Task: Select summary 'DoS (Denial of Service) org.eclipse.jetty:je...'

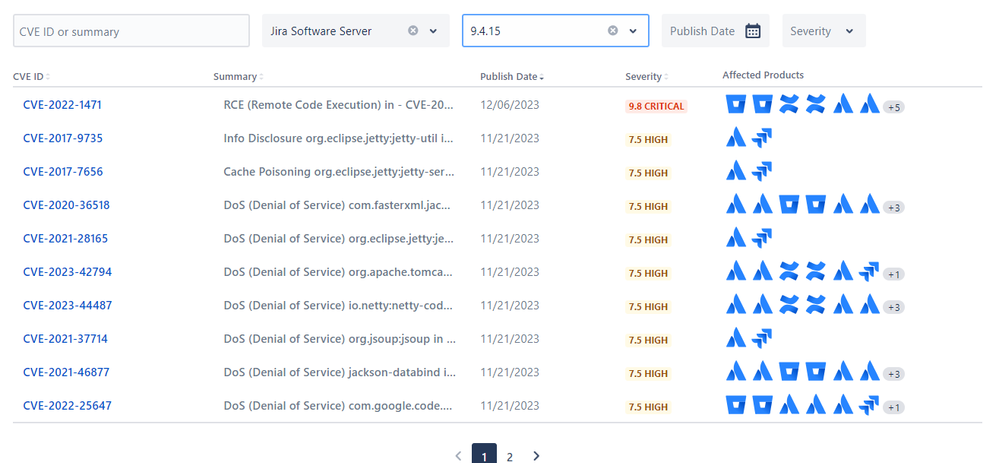Action: (x=338, y=238)
